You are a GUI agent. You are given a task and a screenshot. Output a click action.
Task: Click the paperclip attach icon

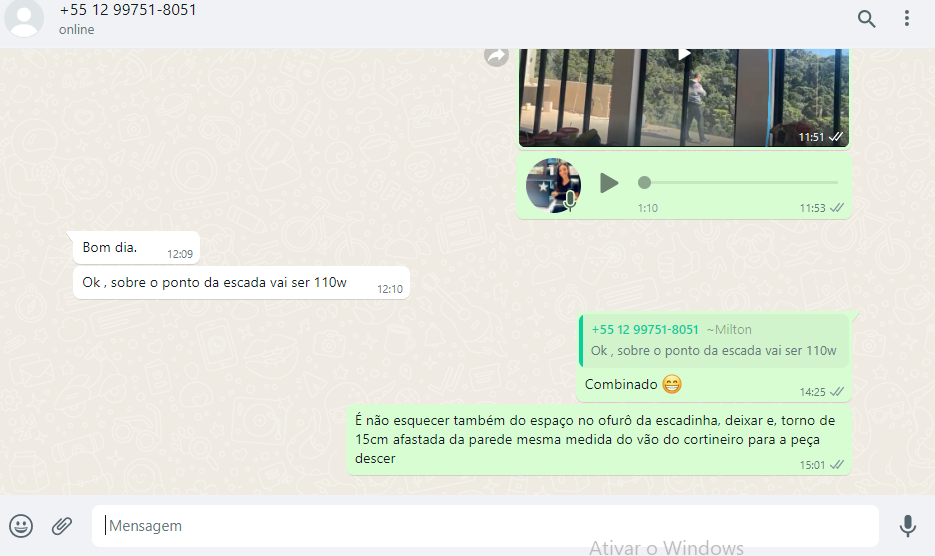tap(61, 526)
